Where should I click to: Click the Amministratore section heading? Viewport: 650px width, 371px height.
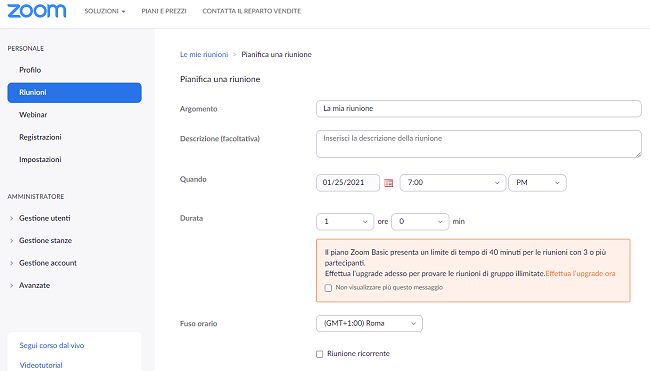[x=36, y=196]
